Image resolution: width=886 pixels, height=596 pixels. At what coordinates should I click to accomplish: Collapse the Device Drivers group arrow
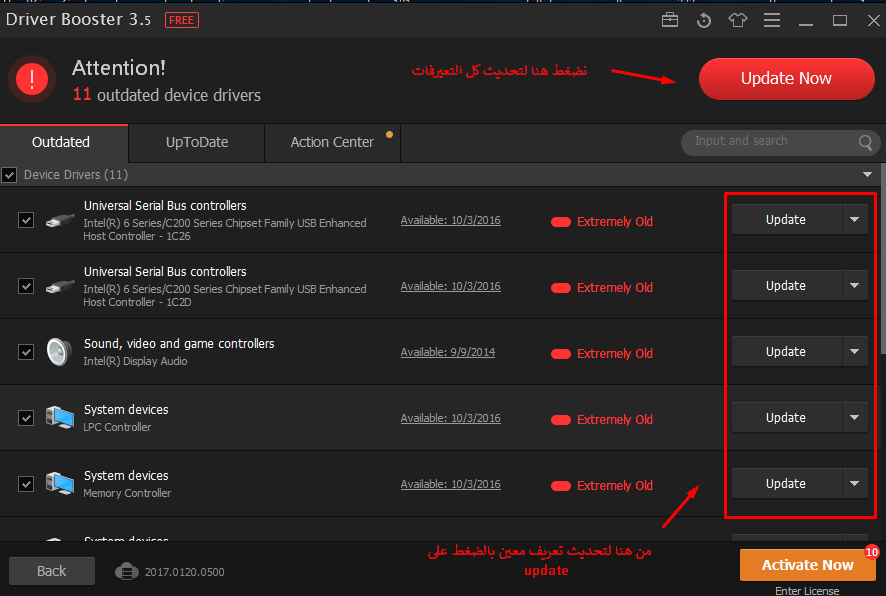866,175
